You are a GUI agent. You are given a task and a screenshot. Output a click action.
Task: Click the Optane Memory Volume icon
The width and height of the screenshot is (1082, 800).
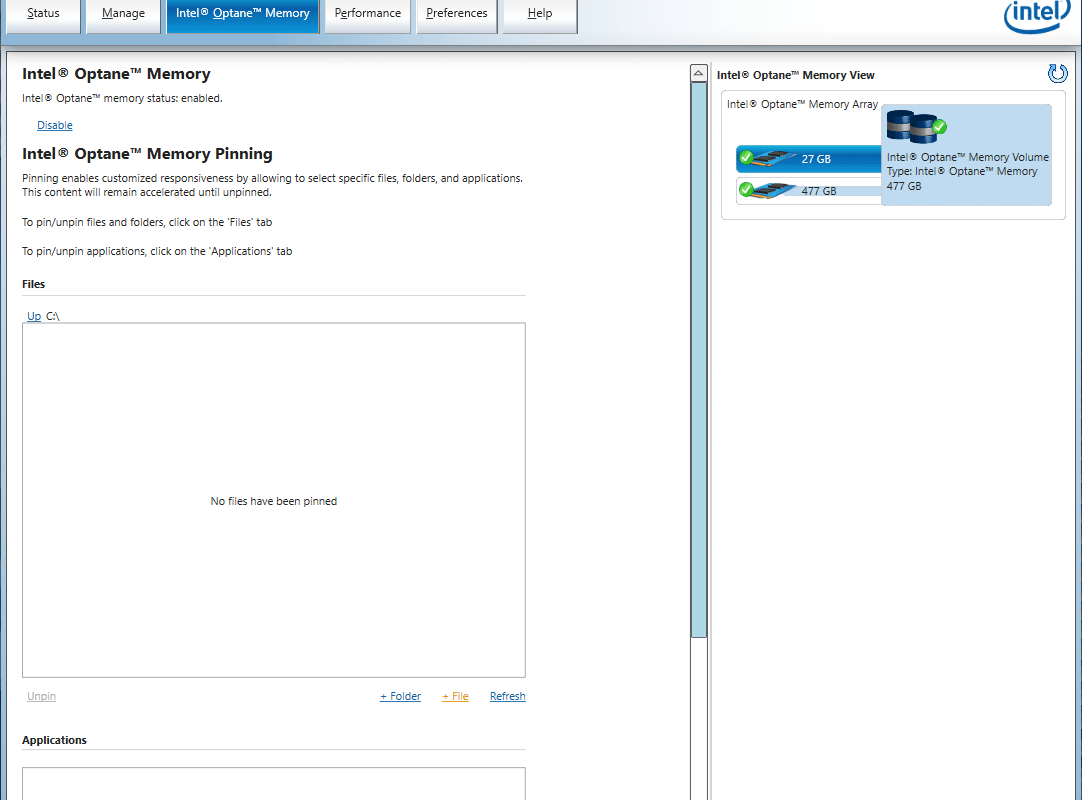[x=916, y=127]
